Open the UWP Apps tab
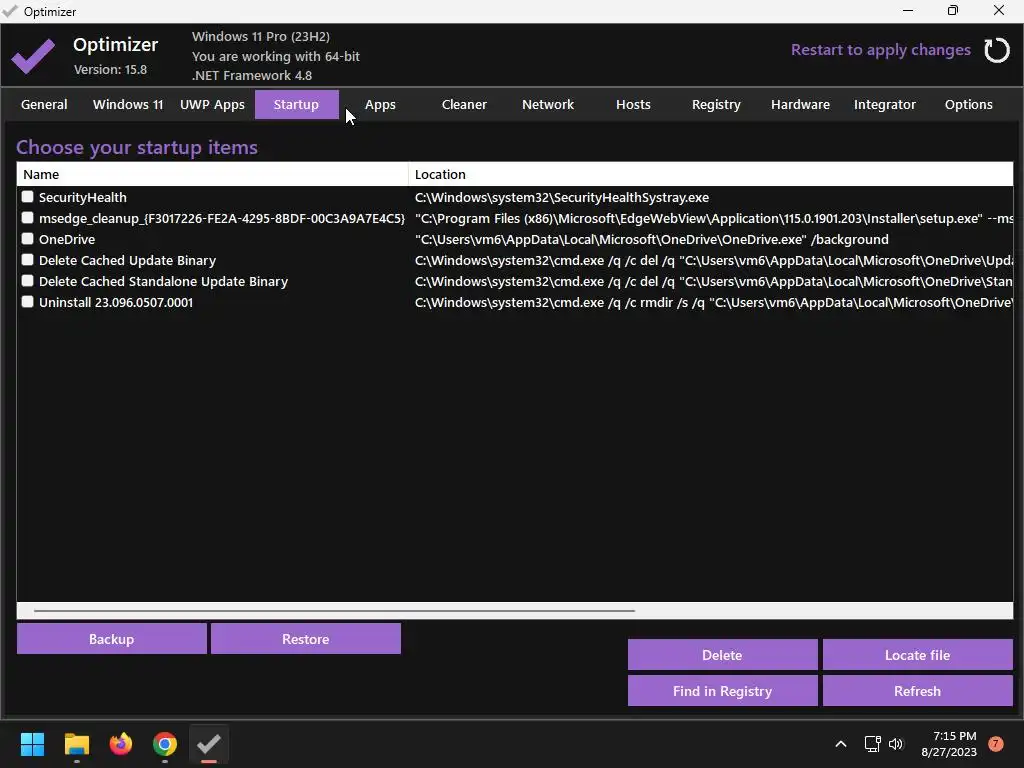Image resolution: width=1024 pixels, height=768 pixels. tap(212, 104)
